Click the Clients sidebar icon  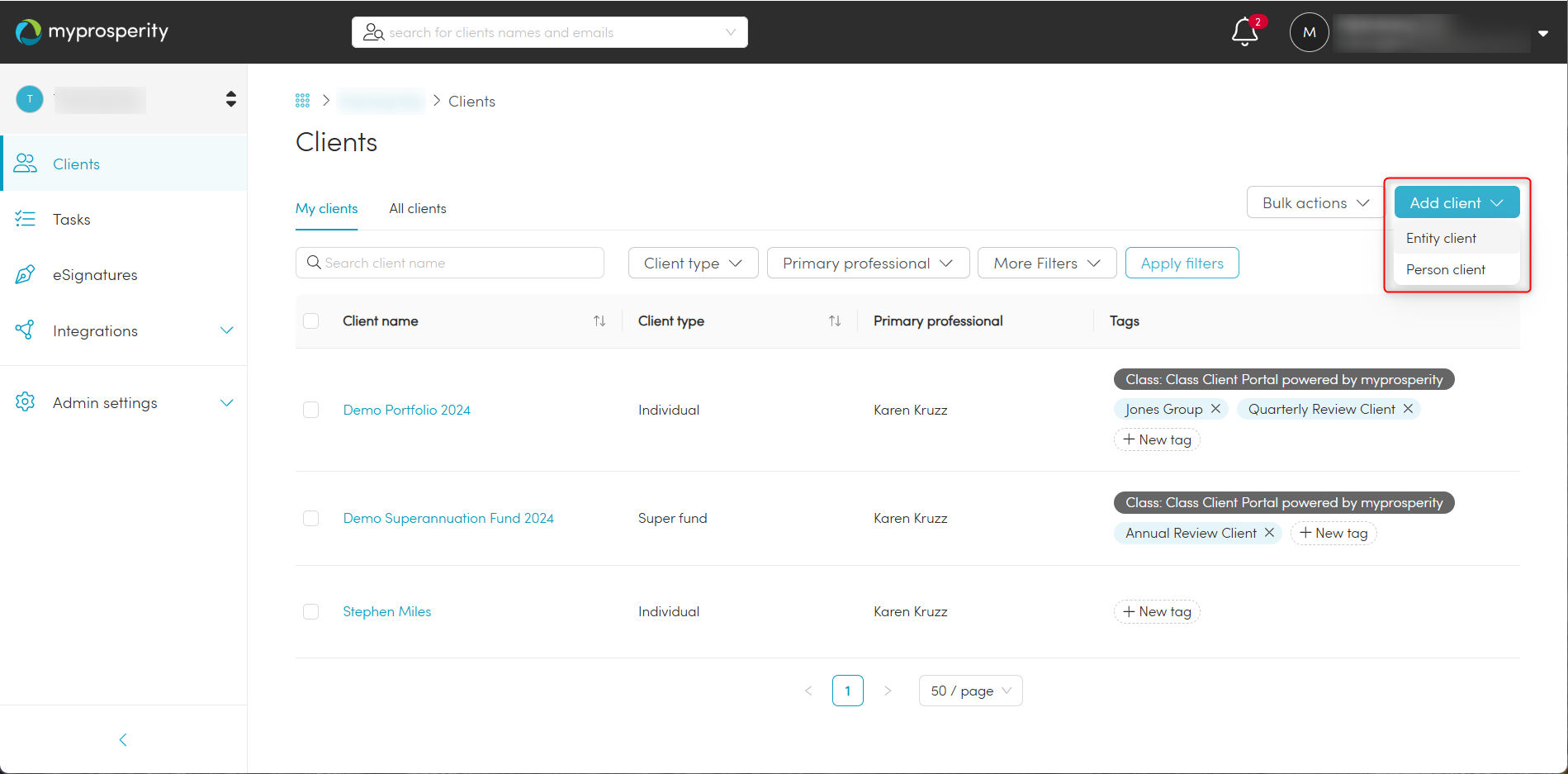(x=26, y=164)
